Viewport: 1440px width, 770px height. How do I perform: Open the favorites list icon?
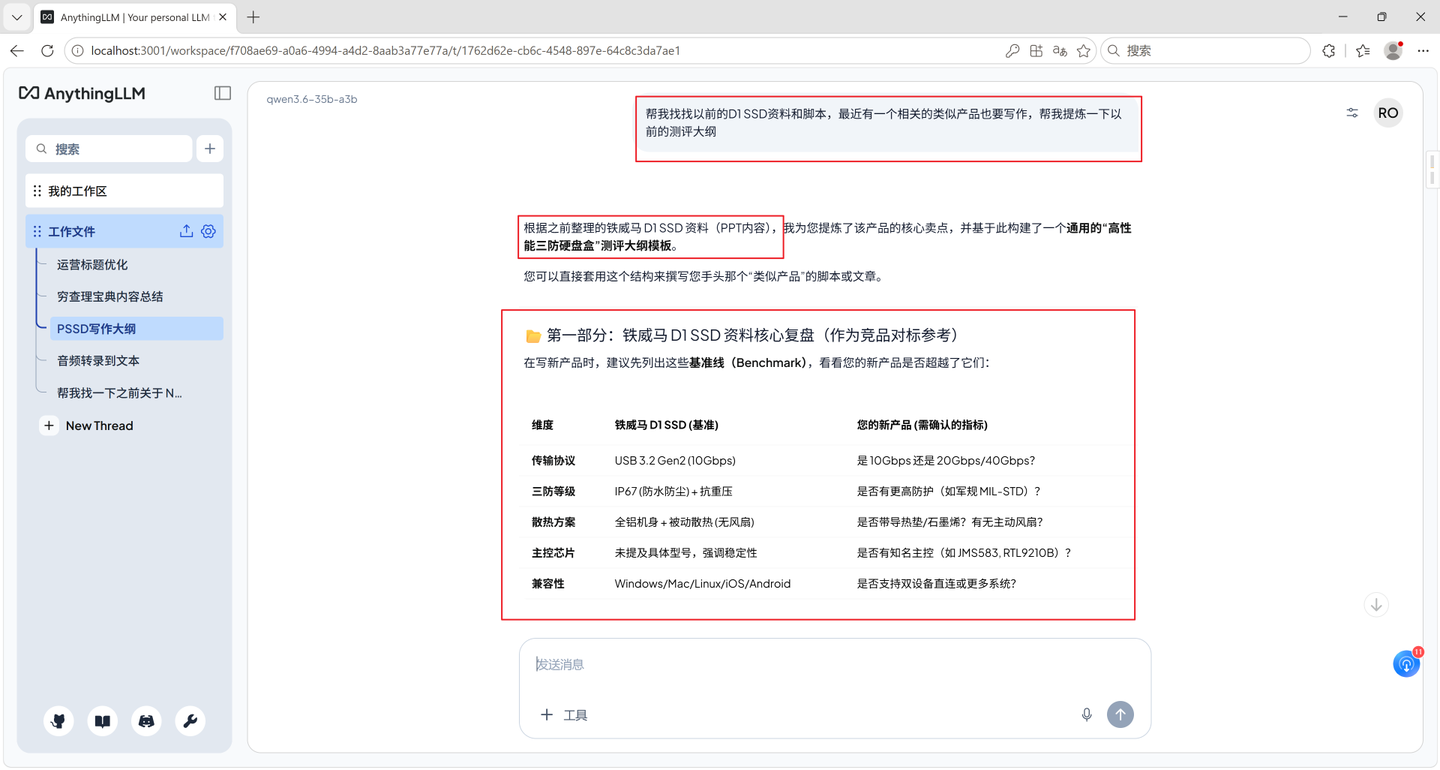point(1363,51)
